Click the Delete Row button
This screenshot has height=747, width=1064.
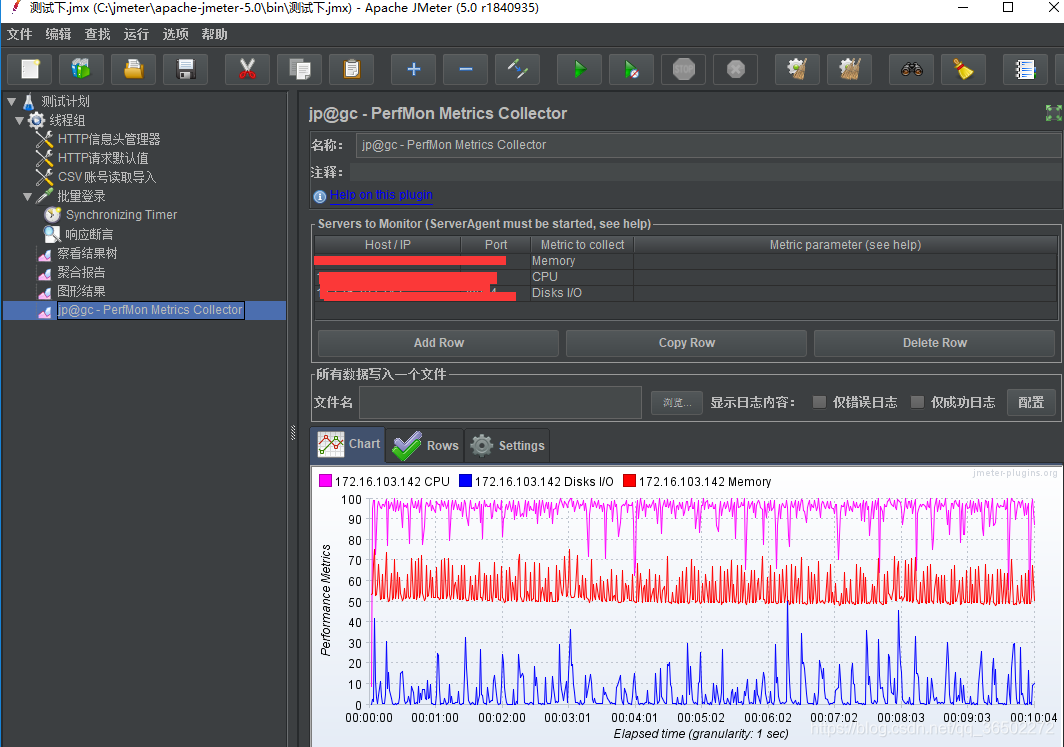coord(934,343)
